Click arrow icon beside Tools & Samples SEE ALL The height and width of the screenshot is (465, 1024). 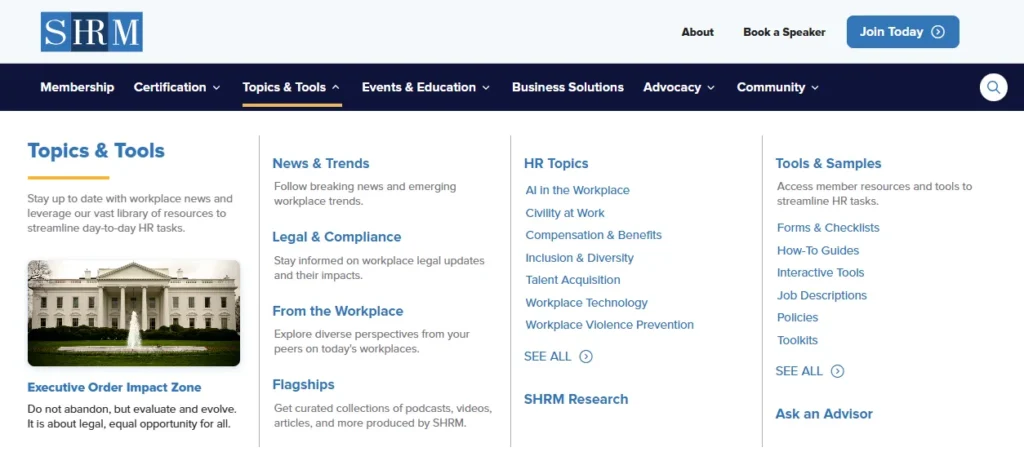click(x=837, y=371)
